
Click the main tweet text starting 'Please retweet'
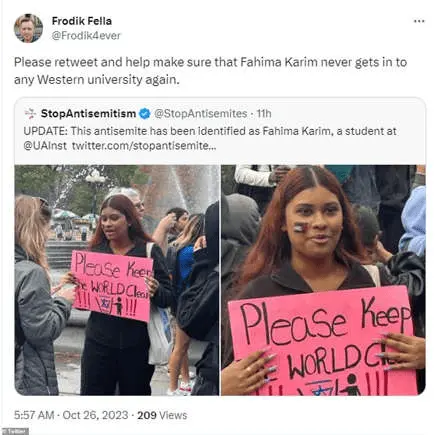click(210, 71)
